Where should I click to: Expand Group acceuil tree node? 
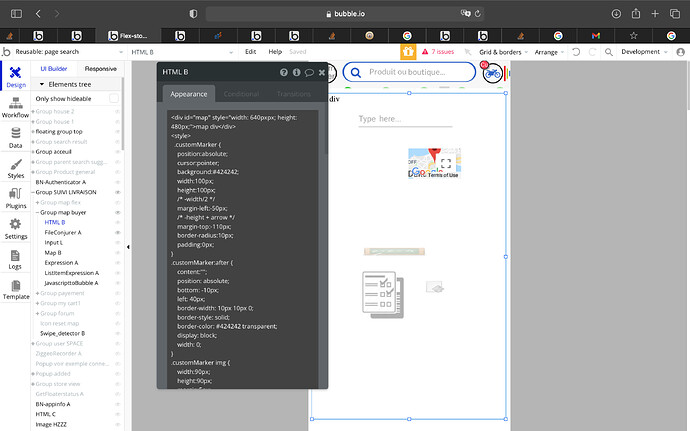33,152
